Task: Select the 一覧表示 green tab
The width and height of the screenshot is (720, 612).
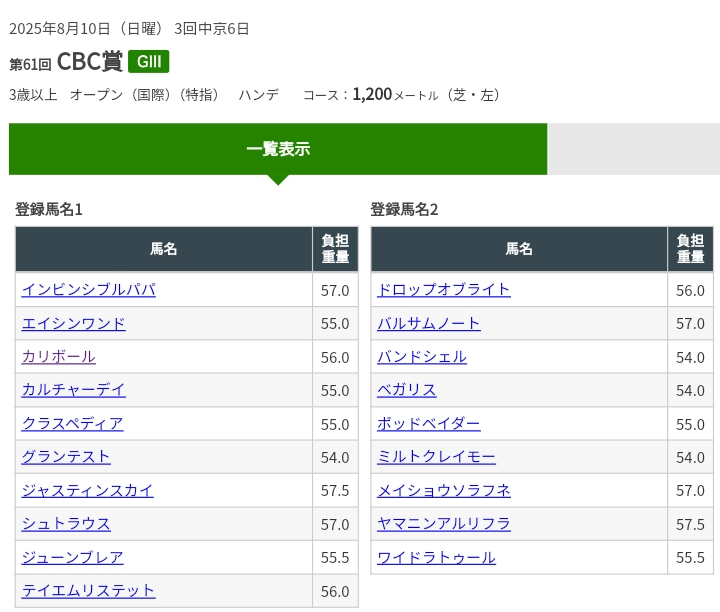Action: tap(278, 149)
